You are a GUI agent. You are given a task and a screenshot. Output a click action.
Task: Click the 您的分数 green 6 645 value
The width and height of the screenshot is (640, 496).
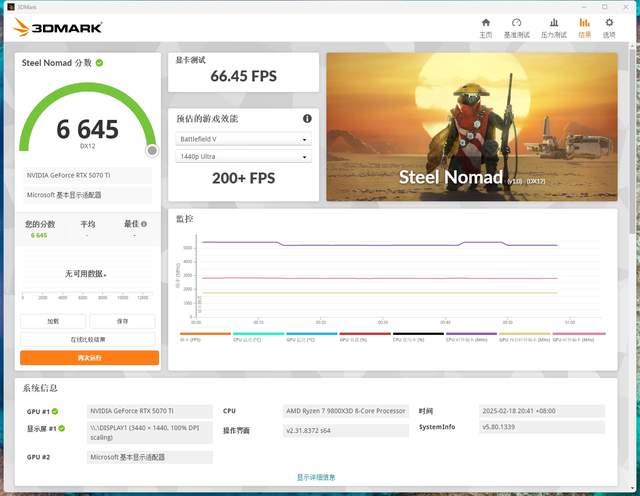pos(39,235)
